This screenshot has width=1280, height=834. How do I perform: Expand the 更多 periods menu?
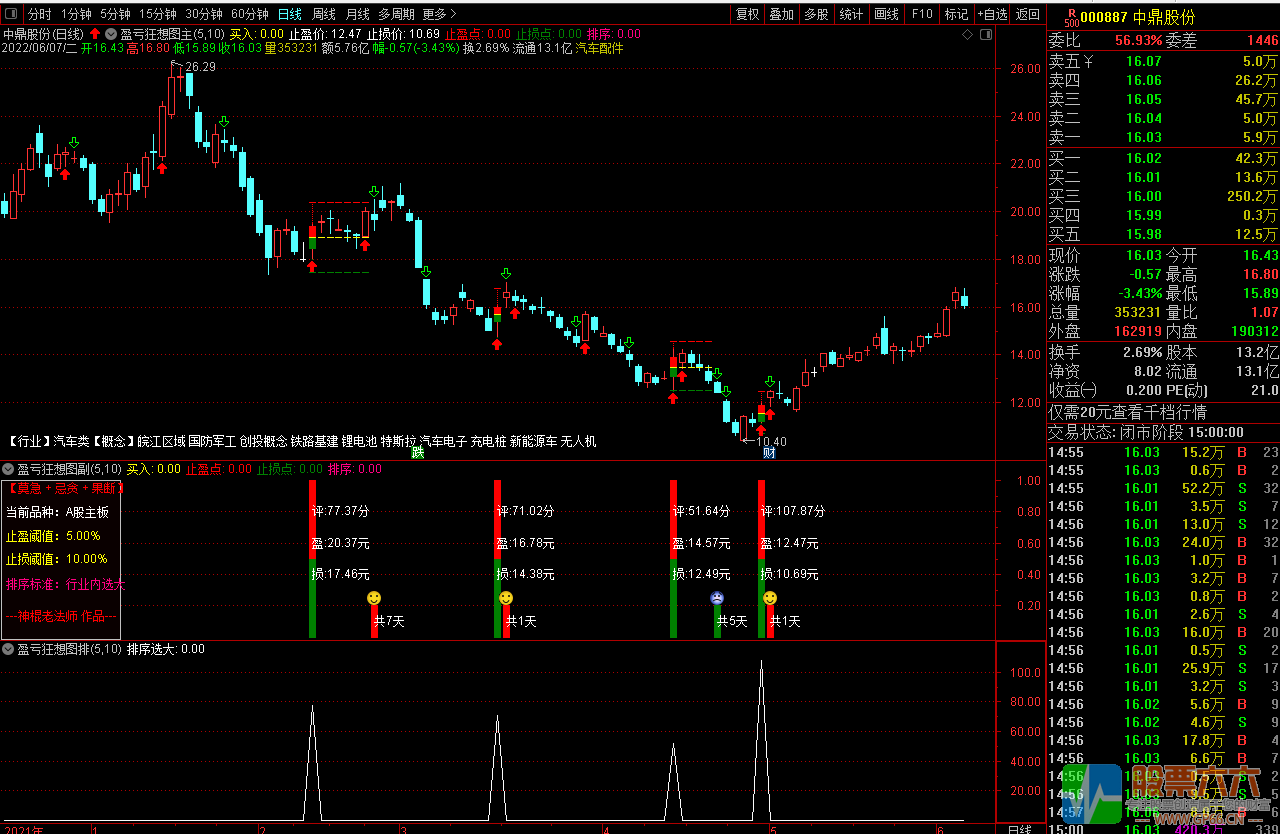pos(439,14)
